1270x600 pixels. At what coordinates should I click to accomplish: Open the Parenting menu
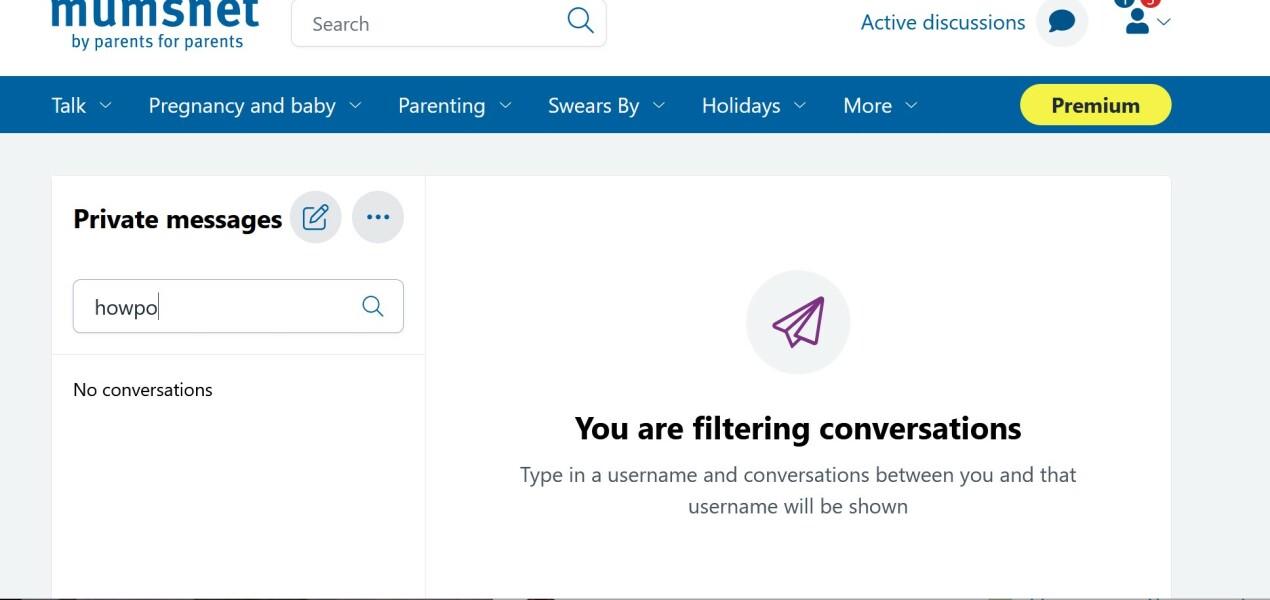click(441, 106)
